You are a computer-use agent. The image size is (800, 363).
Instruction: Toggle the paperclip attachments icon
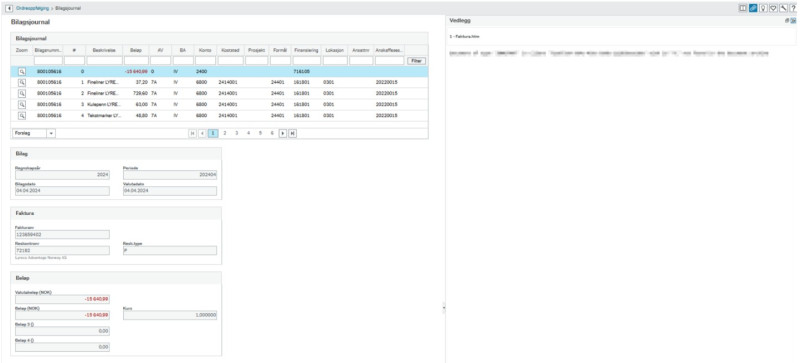coord(753,8)
